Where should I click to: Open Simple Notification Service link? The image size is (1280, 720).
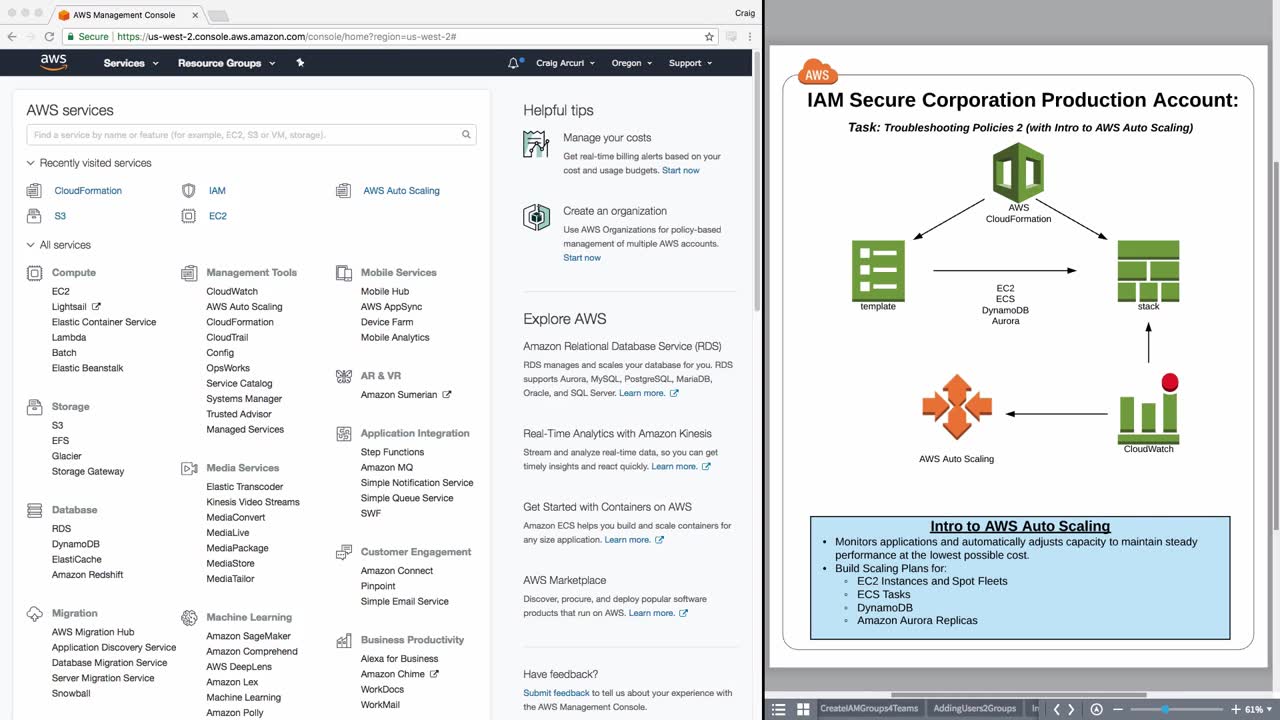417,483
